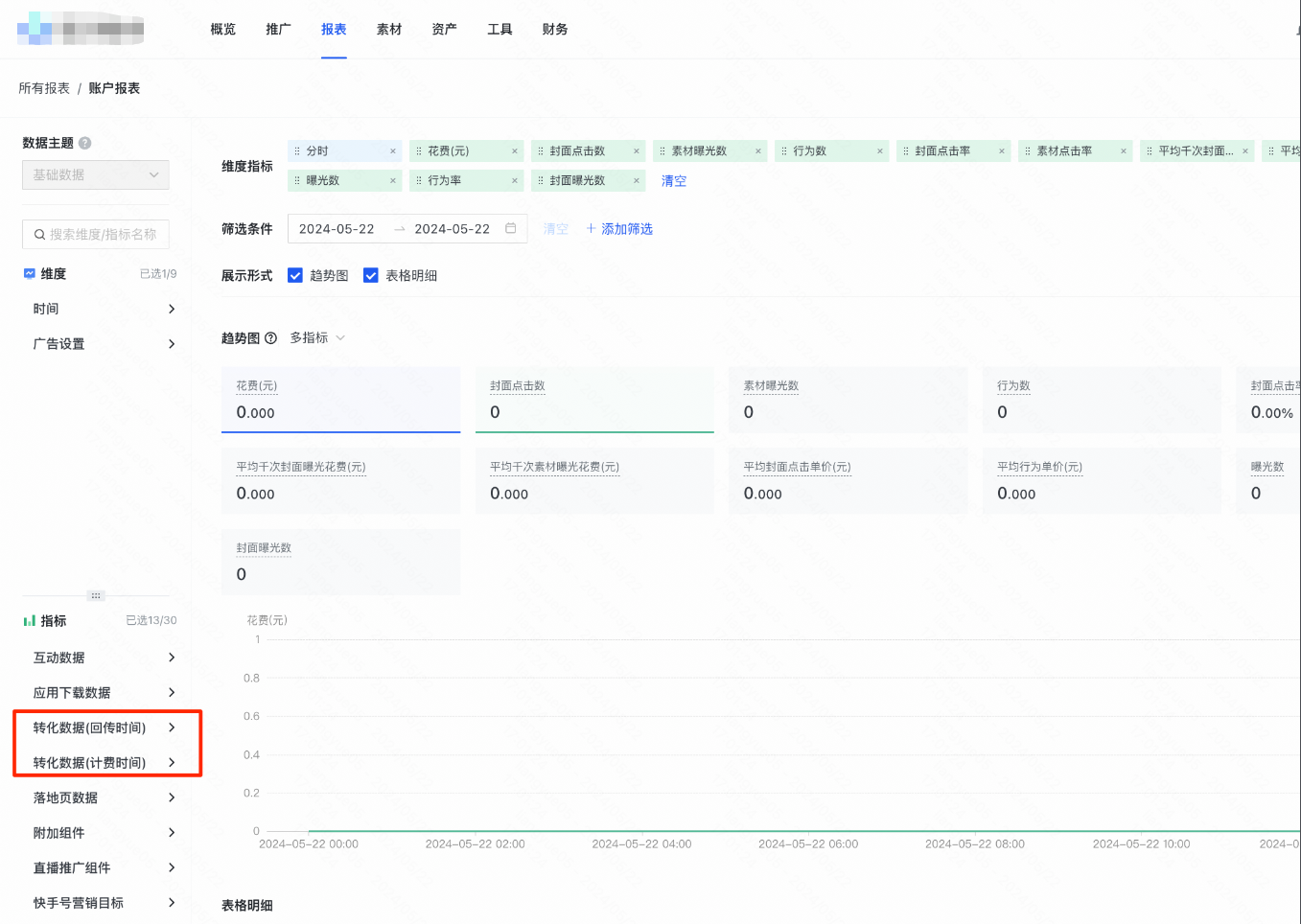
Task: Open the calendar icon in date range
Action: 511,228
